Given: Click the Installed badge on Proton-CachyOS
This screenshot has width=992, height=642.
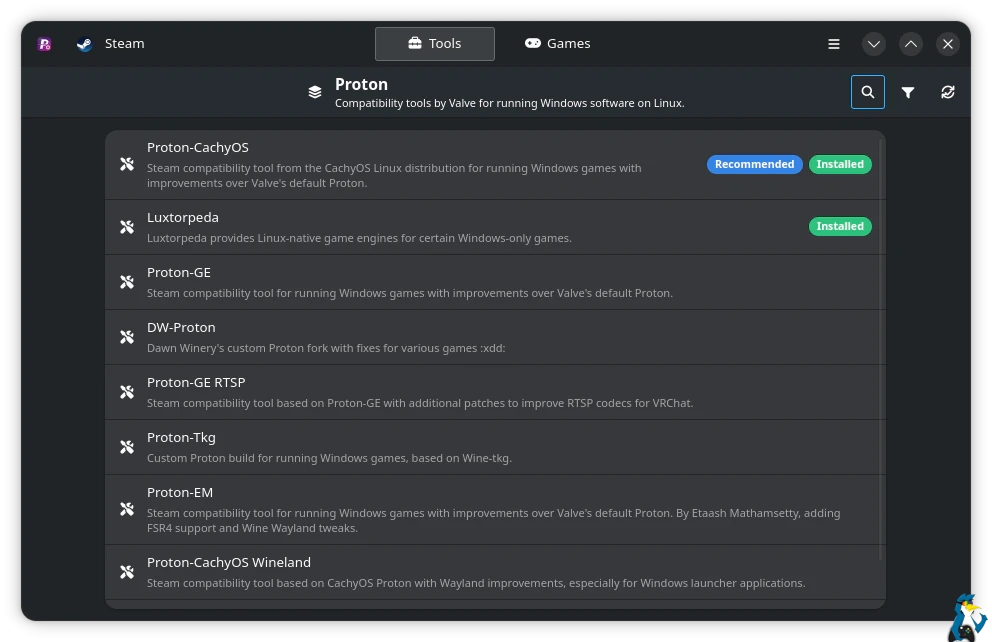Looking at the screenshot, I should (x=840, y=164).
